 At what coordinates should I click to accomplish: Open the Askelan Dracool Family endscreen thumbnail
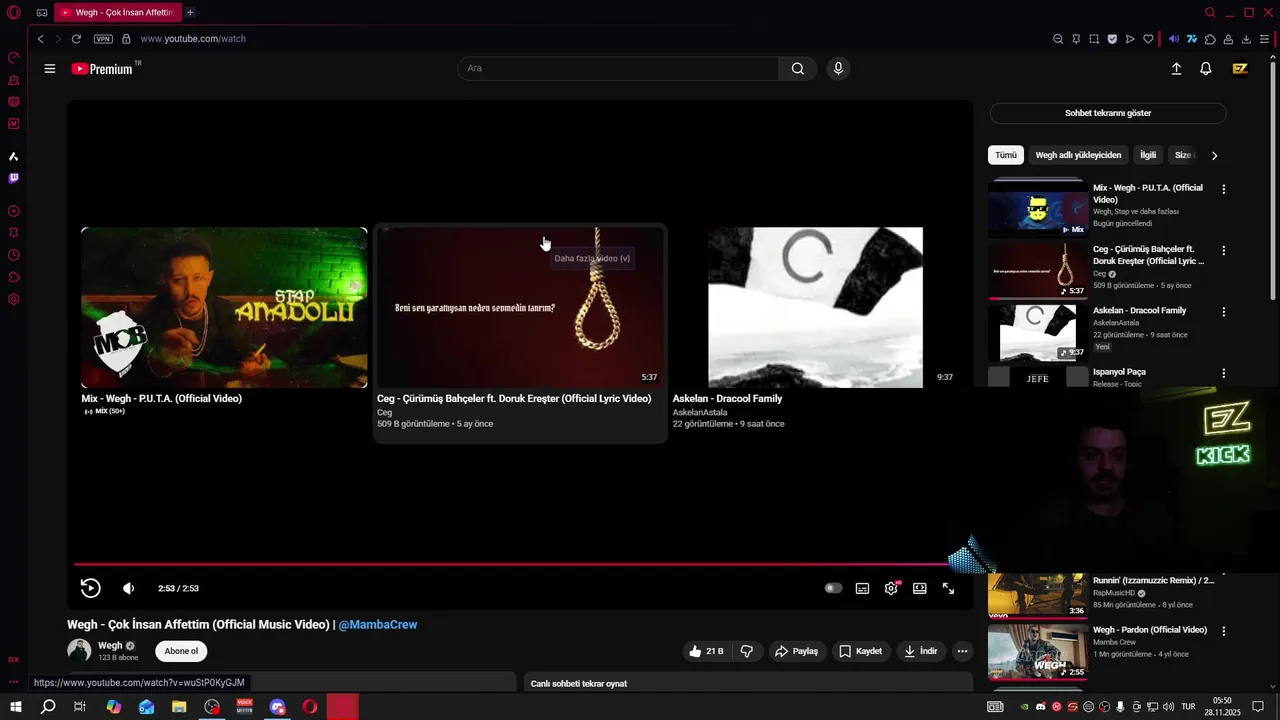click(815, 307)
